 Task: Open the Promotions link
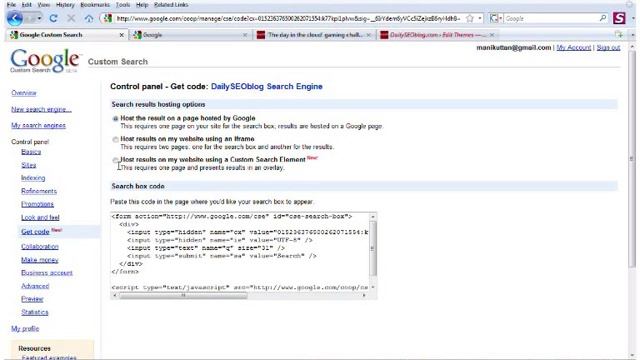pos(37,204)
